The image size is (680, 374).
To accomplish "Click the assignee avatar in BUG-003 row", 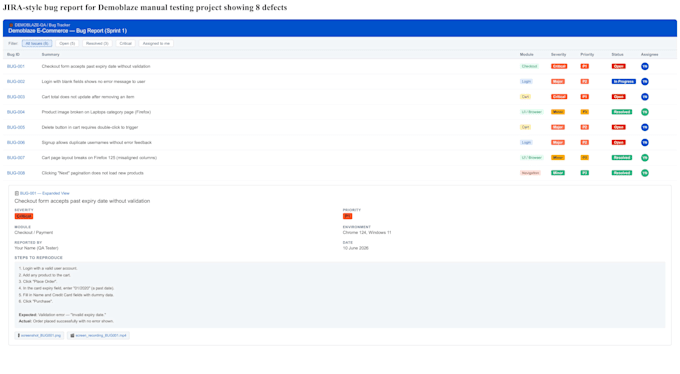I will point(645,97).
